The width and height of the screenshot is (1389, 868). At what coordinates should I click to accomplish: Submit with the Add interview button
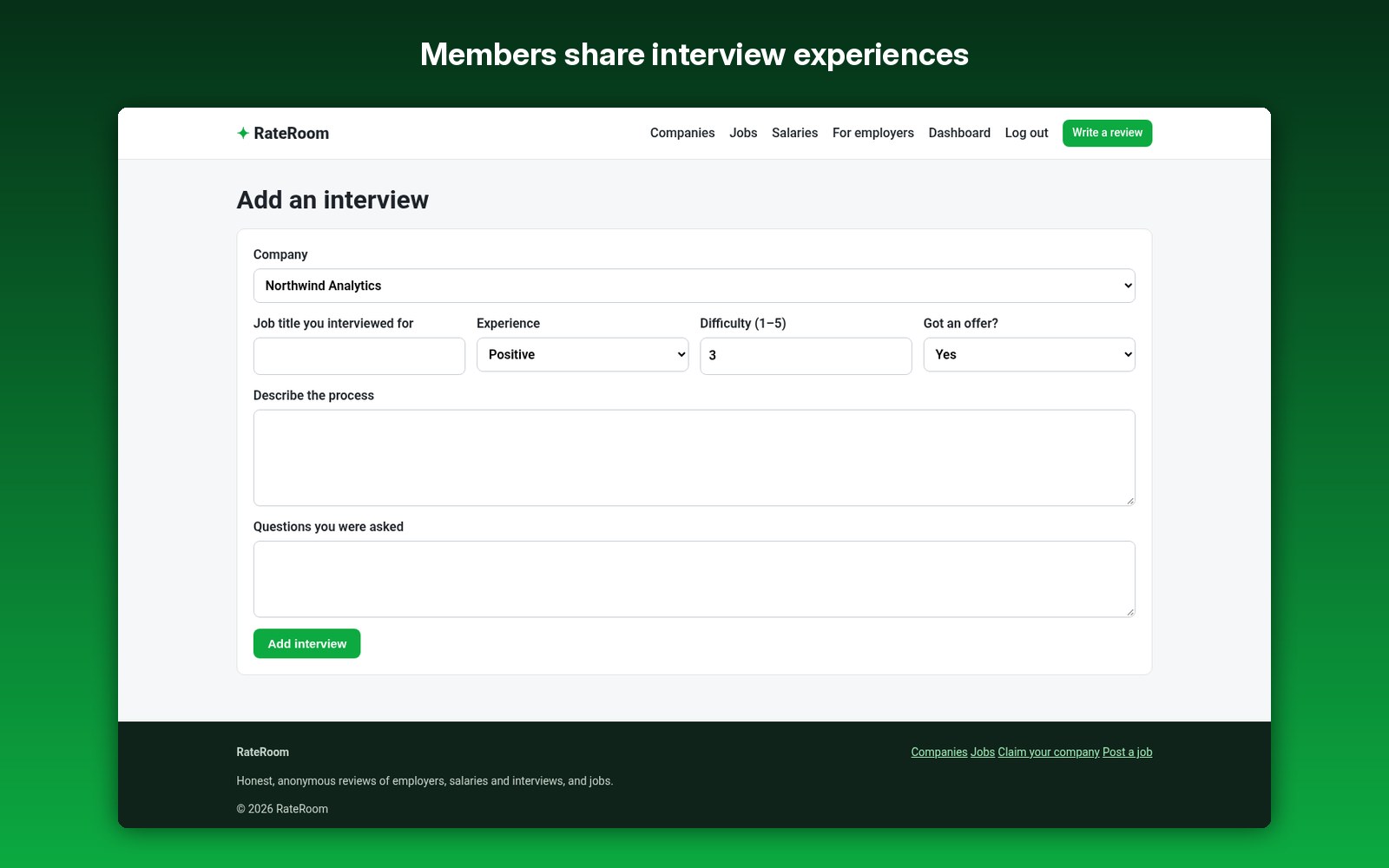pyautogui.click(x=306, y=643)
